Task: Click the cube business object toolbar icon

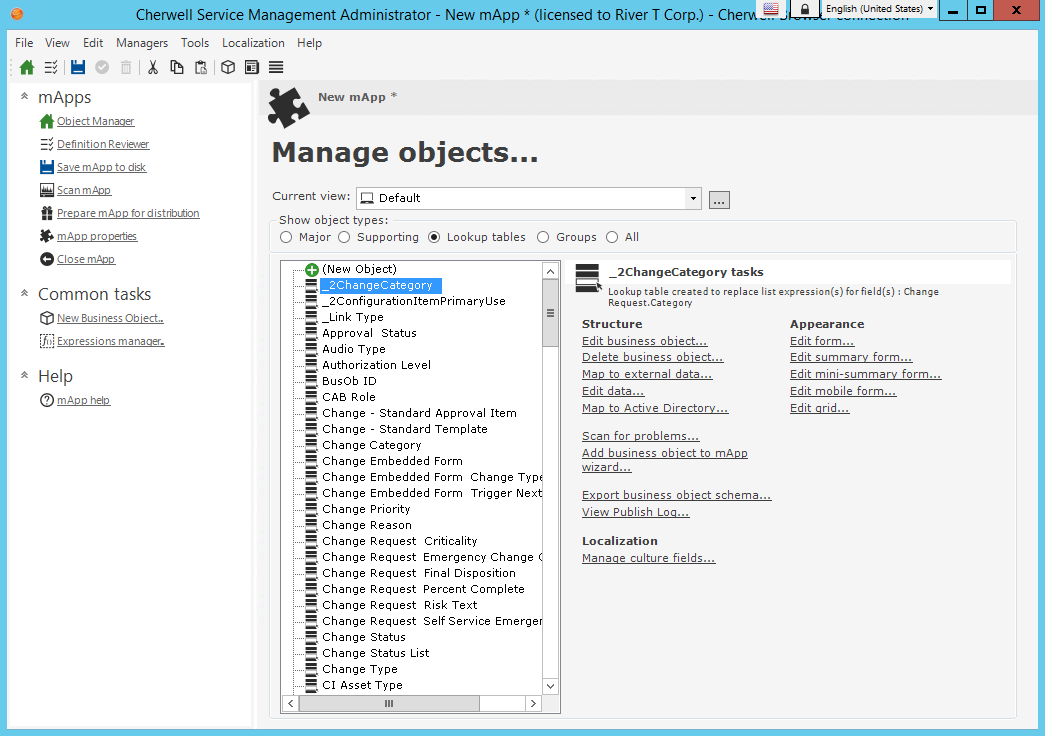Action: tap(228, 67)
